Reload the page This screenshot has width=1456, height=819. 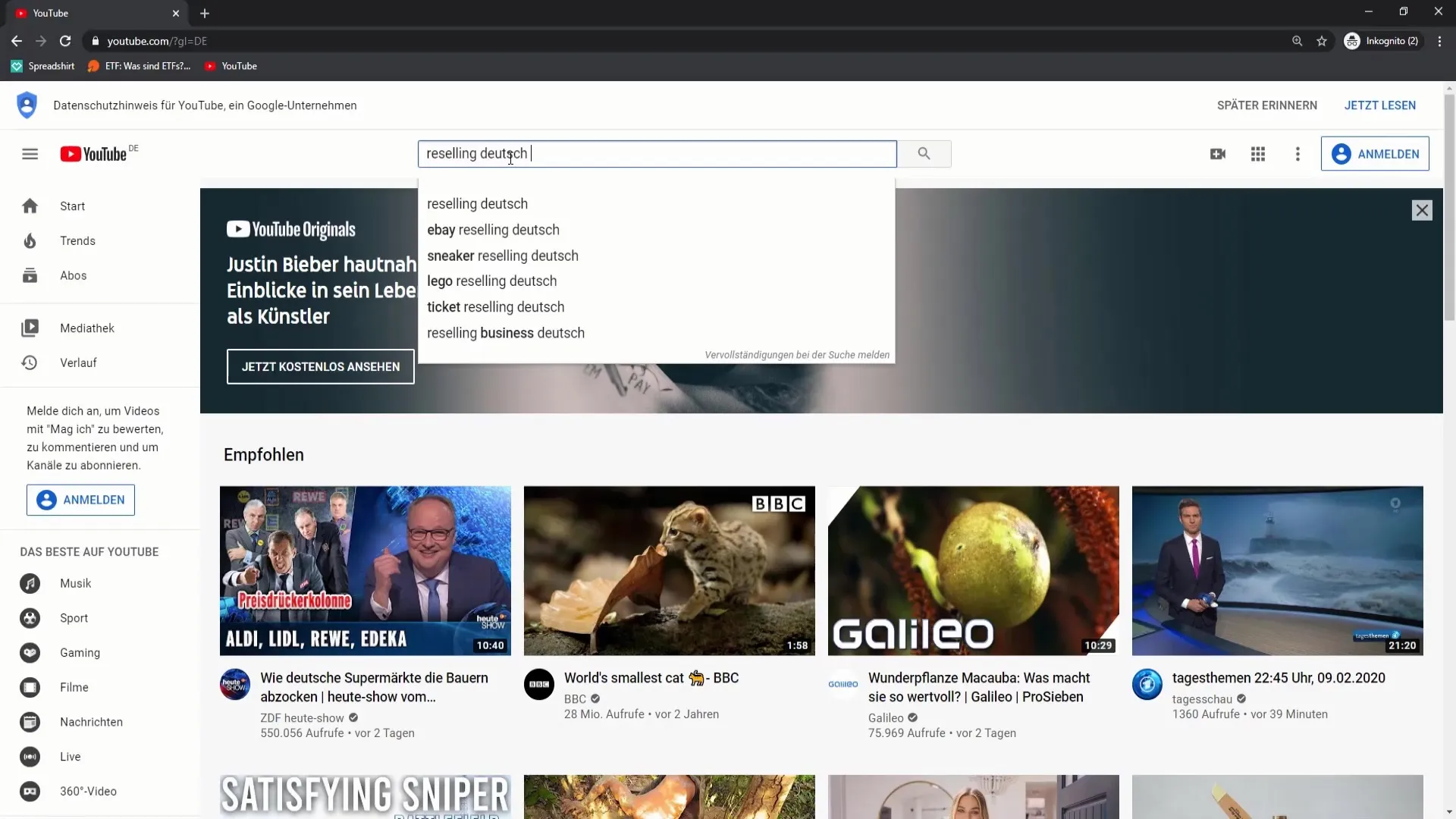tap(65, 41)
